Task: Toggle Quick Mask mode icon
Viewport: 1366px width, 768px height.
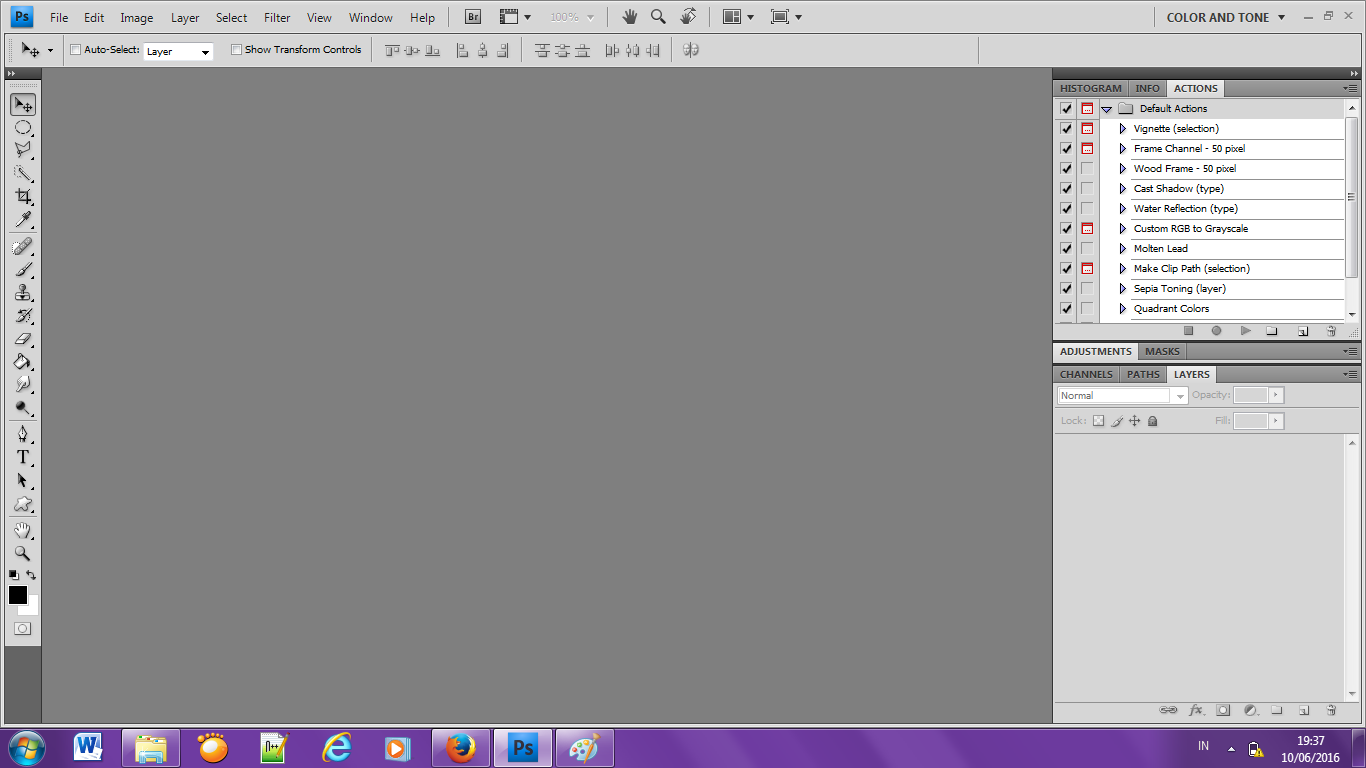Action: (22, 628)
